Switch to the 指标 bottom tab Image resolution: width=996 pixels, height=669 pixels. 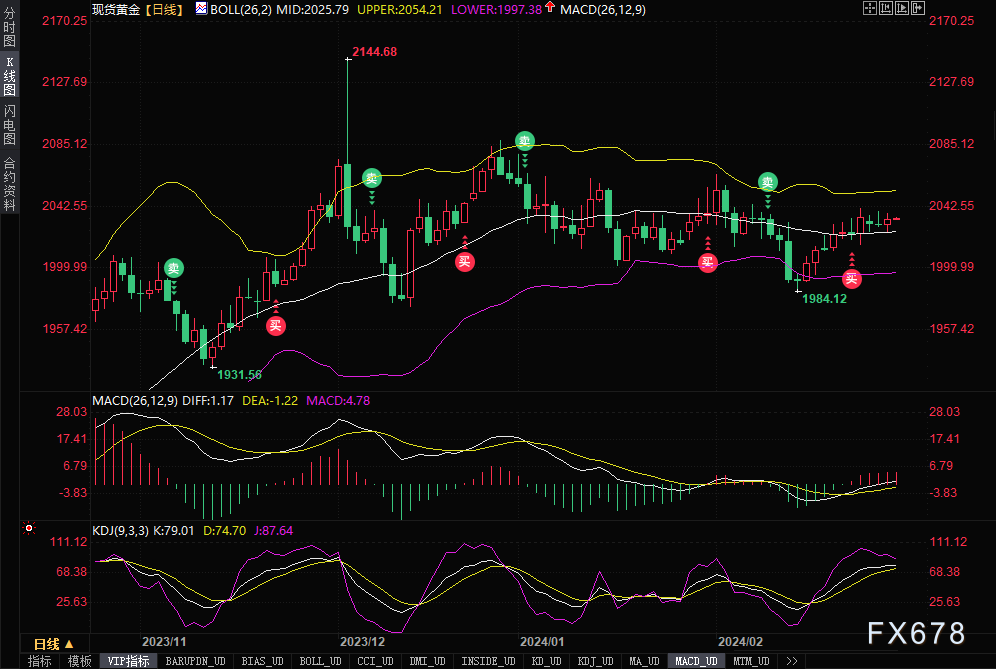tap(39, 661)
